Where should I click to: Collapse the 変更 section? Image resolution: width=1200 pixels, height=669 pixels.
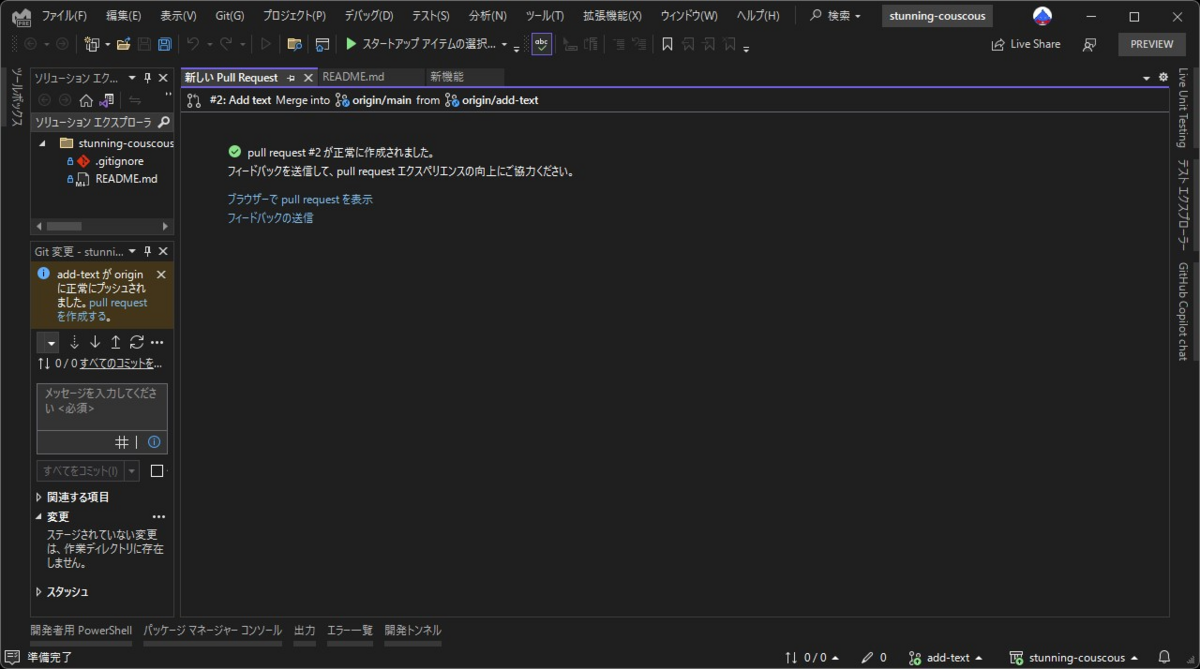pyautogui.click(x=39, y=517)
